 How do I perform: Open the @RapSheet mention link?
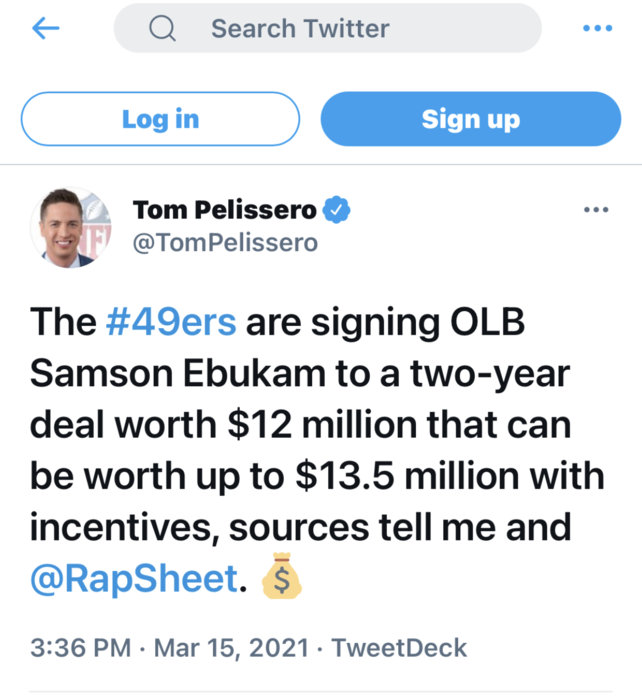[x=134, y=579]
